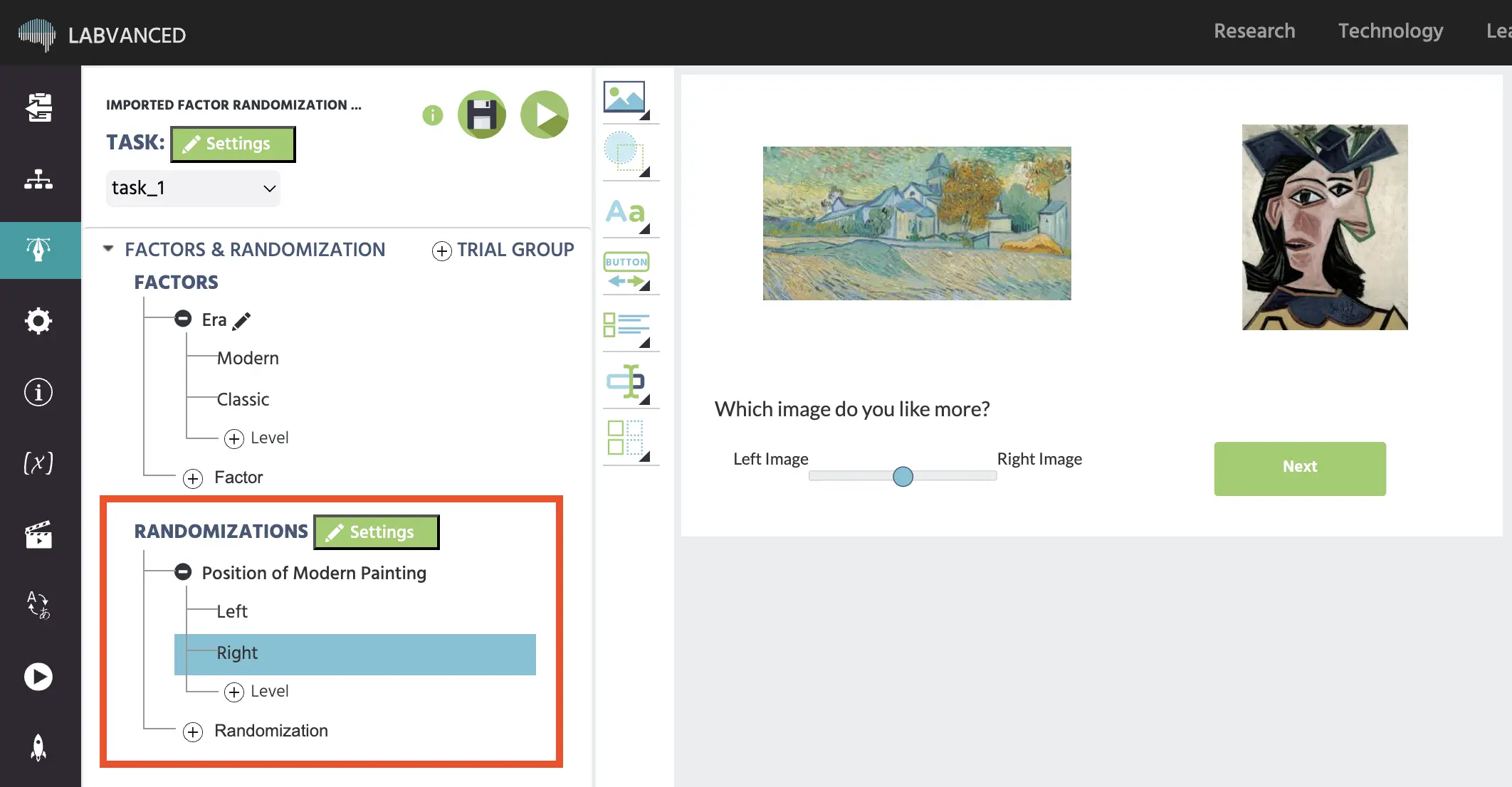Click the slider handle between images
The height and width of the screenshot is (787, 1512).
[903, 476]
